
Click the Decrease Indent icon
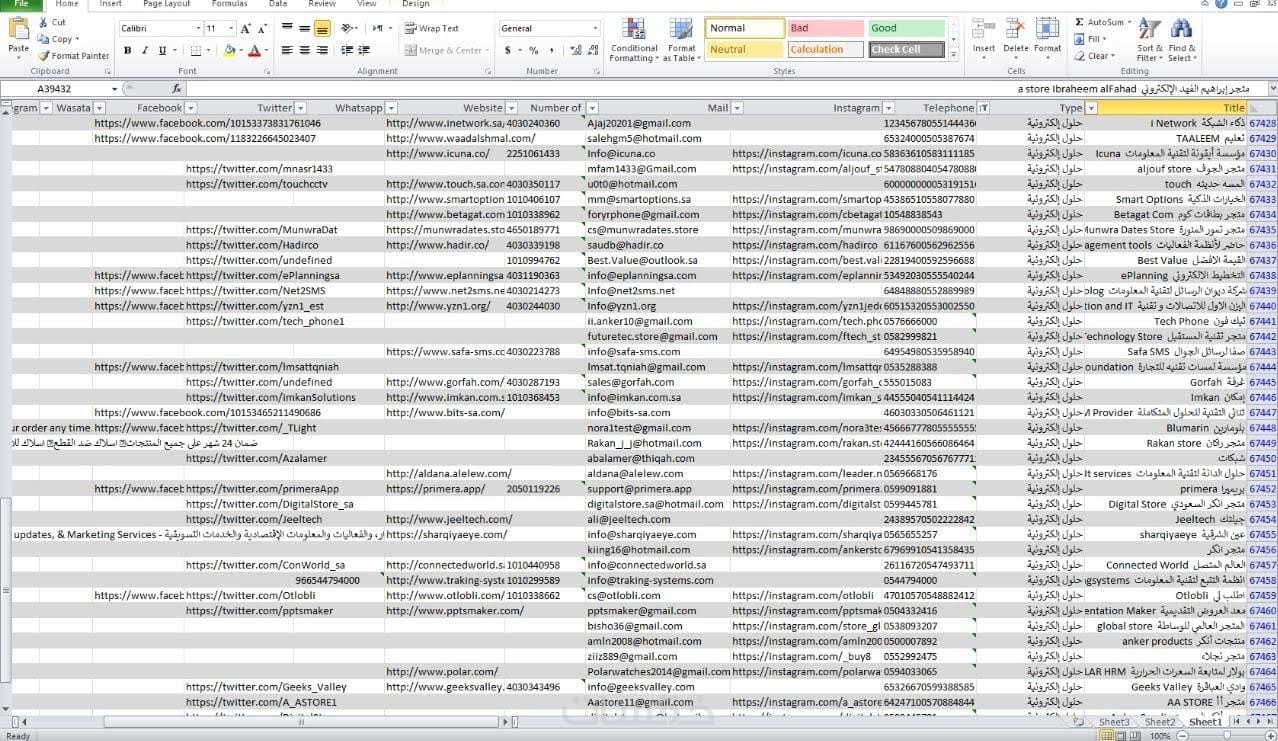coord(349,50)
